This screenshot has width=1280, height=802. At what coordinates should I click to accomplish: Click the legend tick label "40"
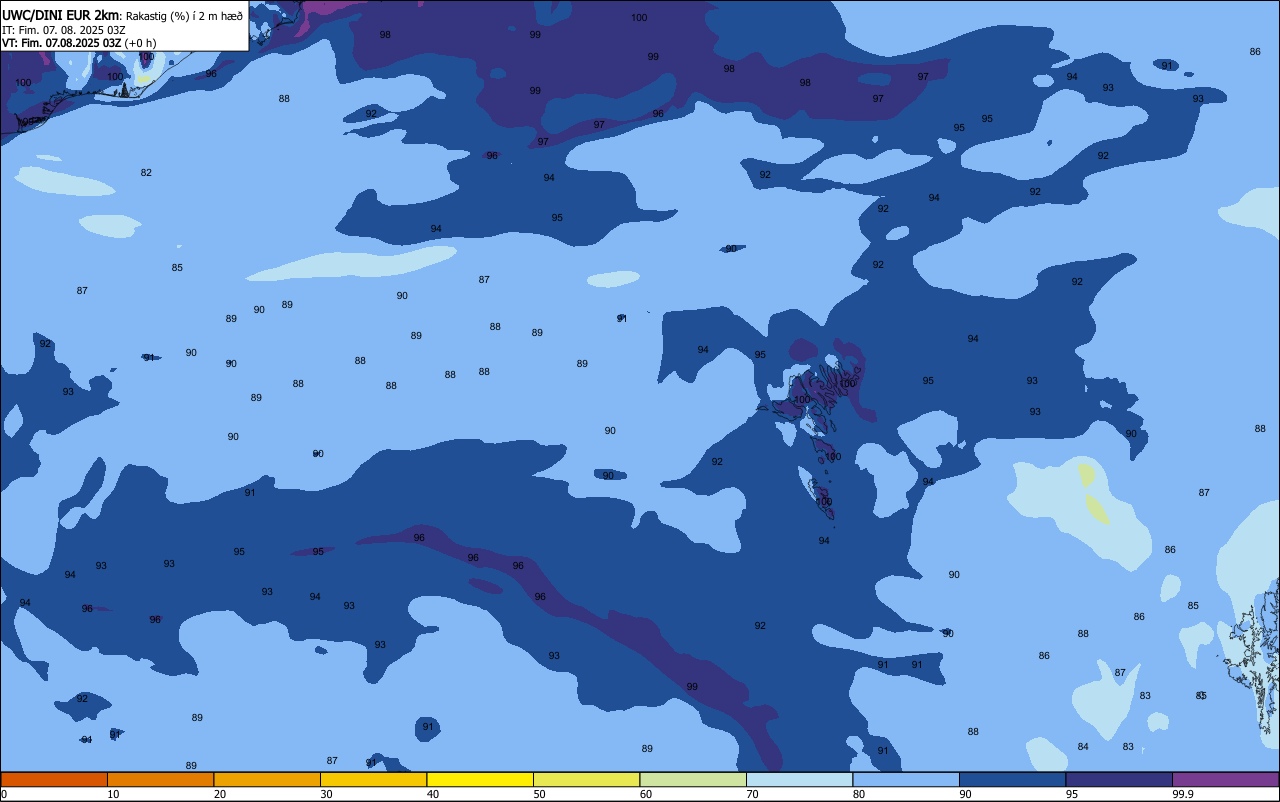[x=433, y=794]
